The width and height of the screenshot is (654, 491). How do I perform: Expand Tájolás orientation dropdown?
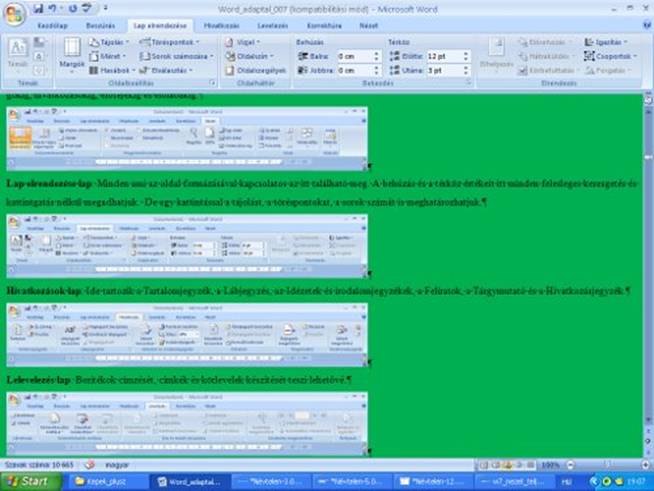[x=110, y=42]
